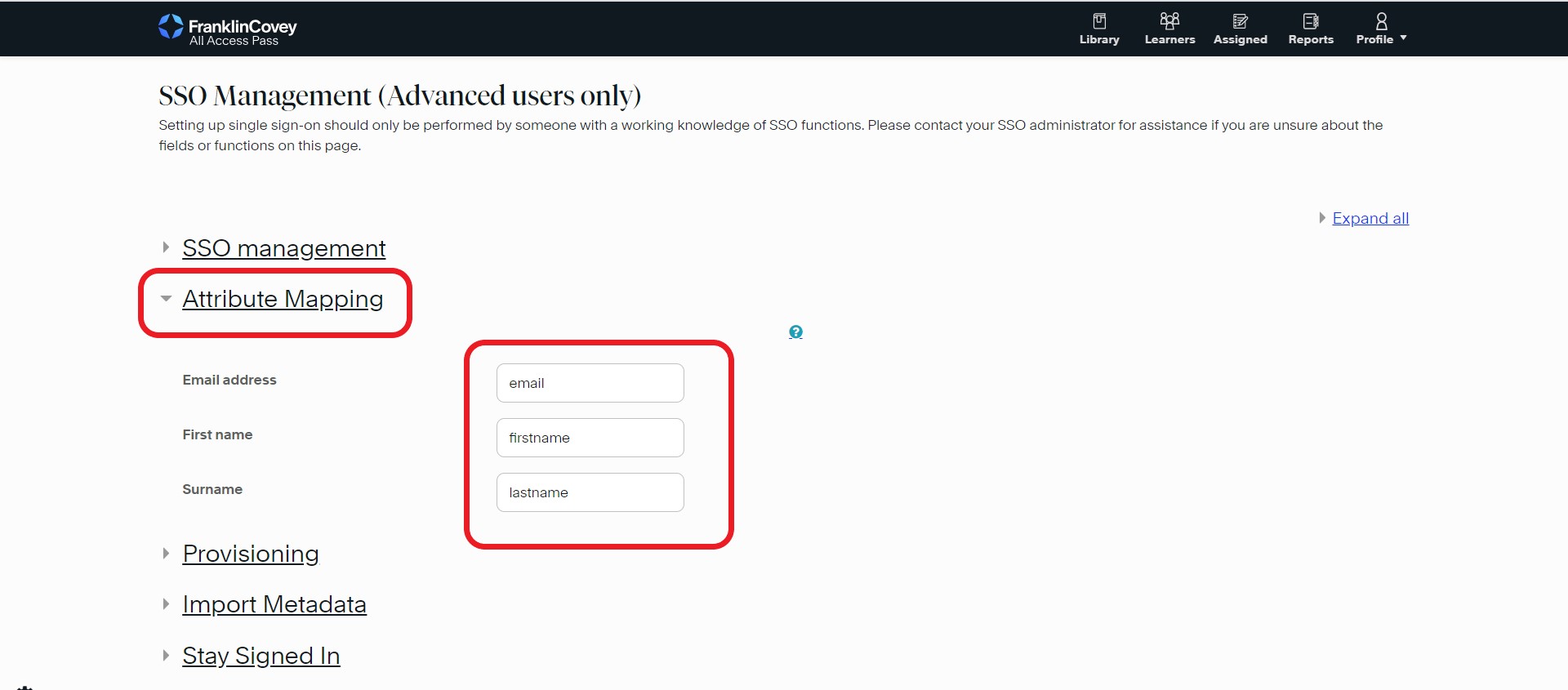This screenshot has height=690, width=1568.
Task: Expand the Stay Signed In arrow
Action: [166, 656]
